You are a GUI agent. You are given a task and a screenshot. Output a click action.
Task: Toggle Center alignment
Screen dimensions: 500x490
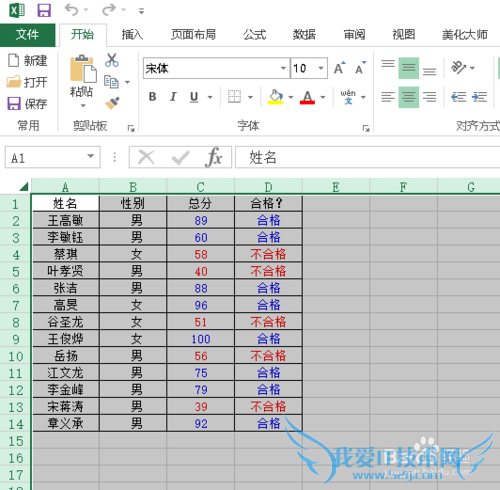click(409, 97)
